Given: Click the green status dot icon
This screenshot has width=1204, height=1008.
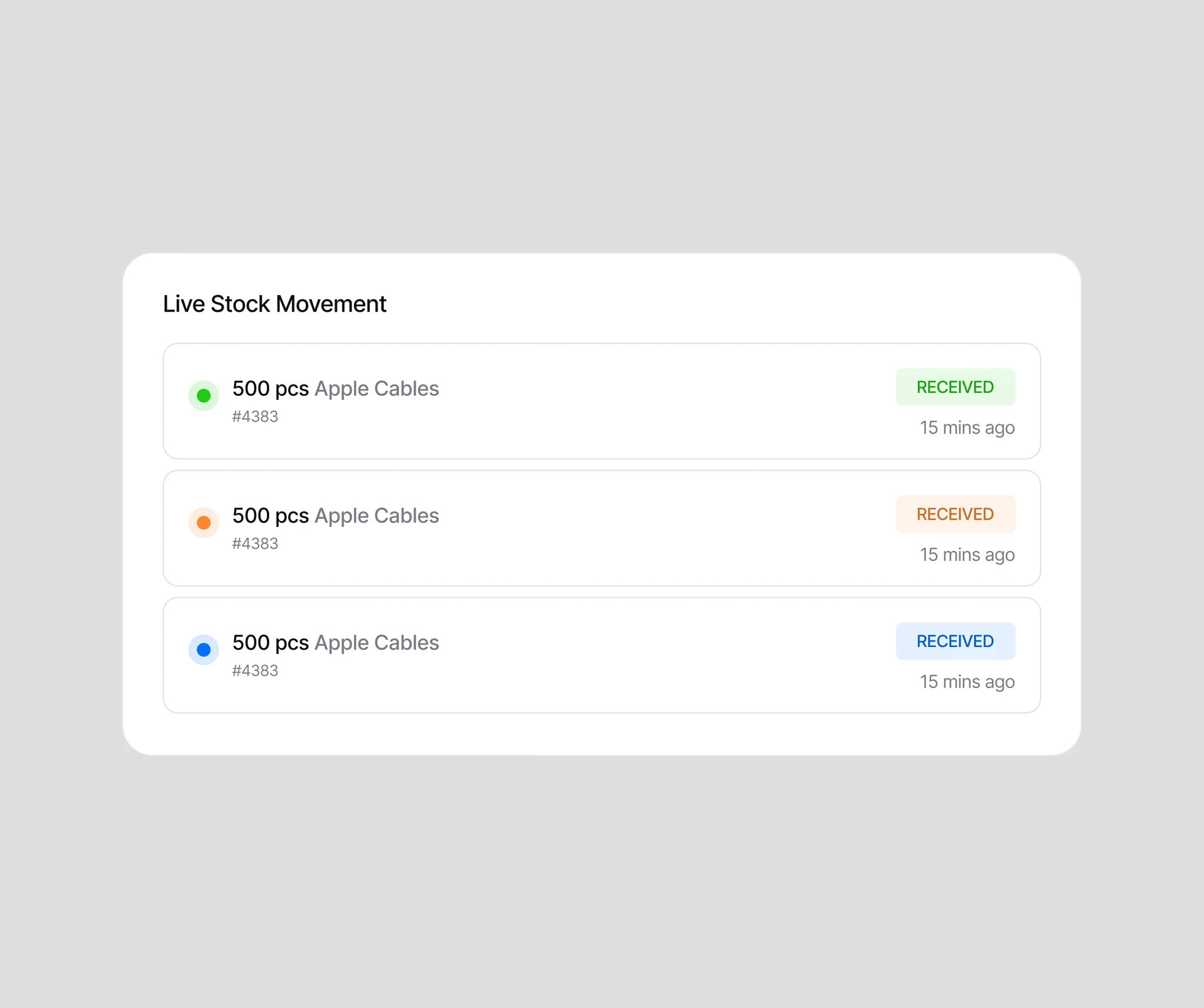Looking at the screenshot, I should click(203, 395).
